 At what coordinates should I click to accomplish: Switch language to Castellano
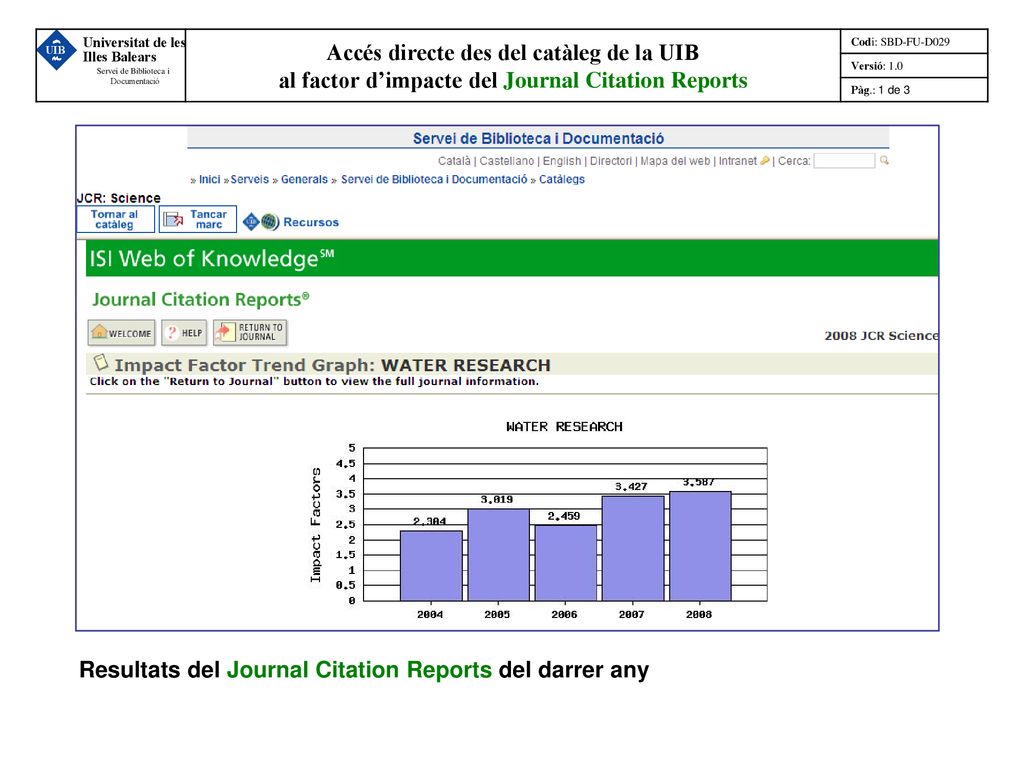pyautogui.click(x=507, y=161)
